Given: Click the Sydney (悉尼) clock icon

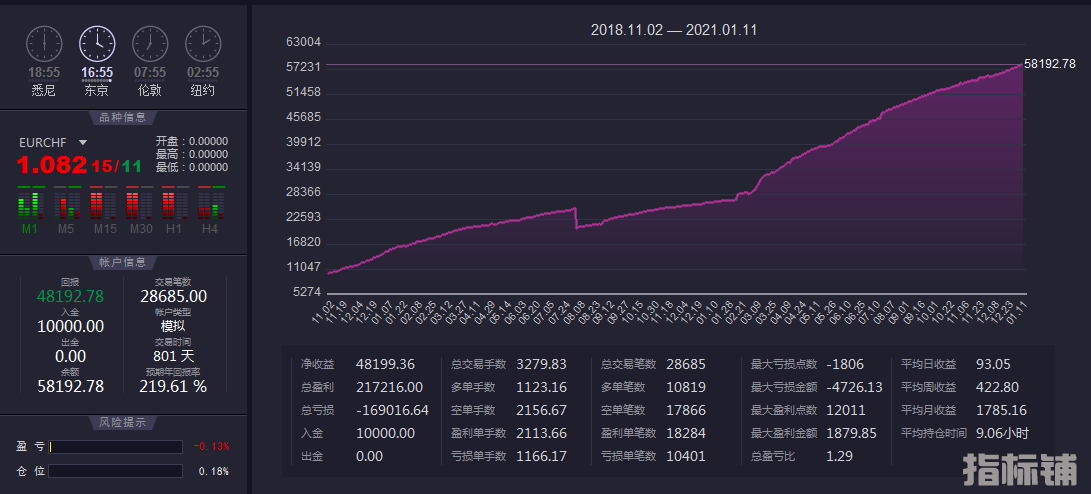Looking at the screenshot, I should coord(44,44).
